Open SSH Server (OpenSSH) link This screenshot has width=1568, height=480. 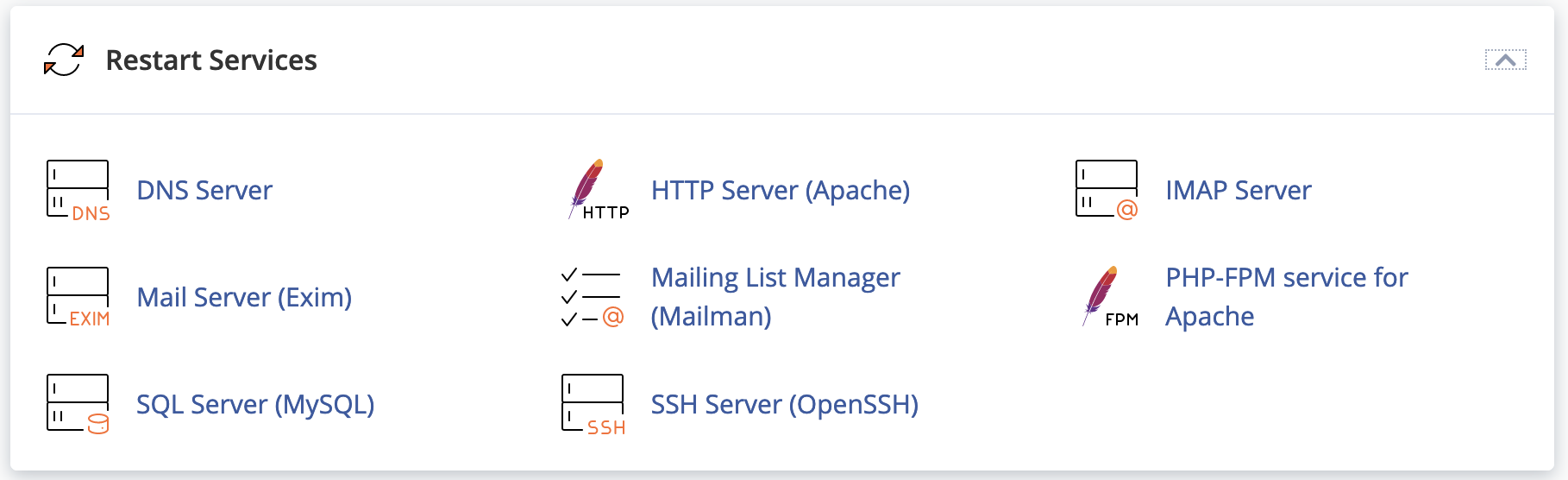[784, 404]
